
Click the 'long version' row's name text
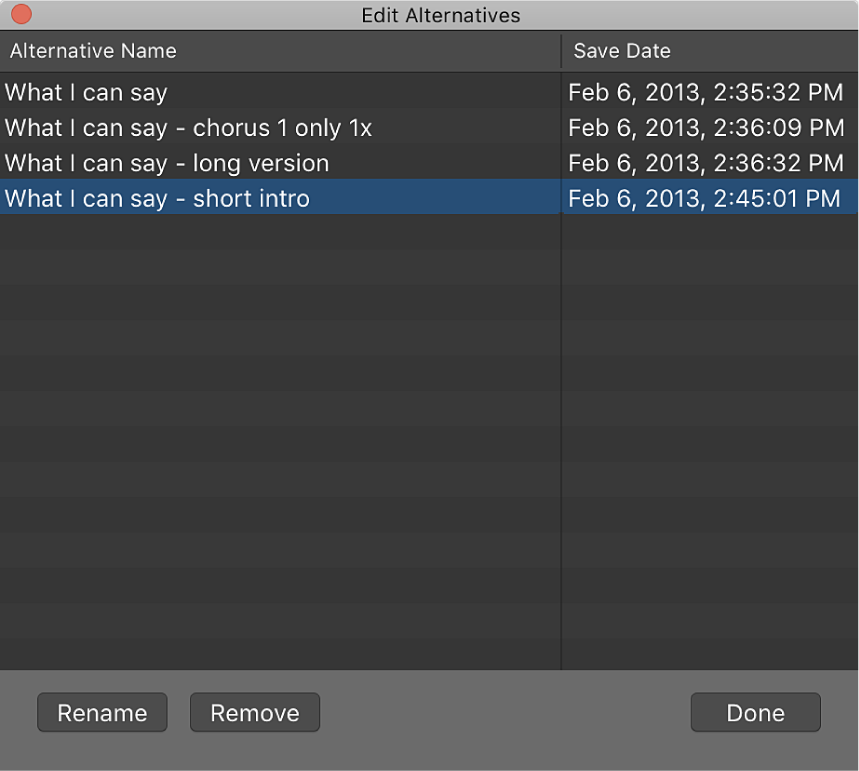tap(167, 163)
